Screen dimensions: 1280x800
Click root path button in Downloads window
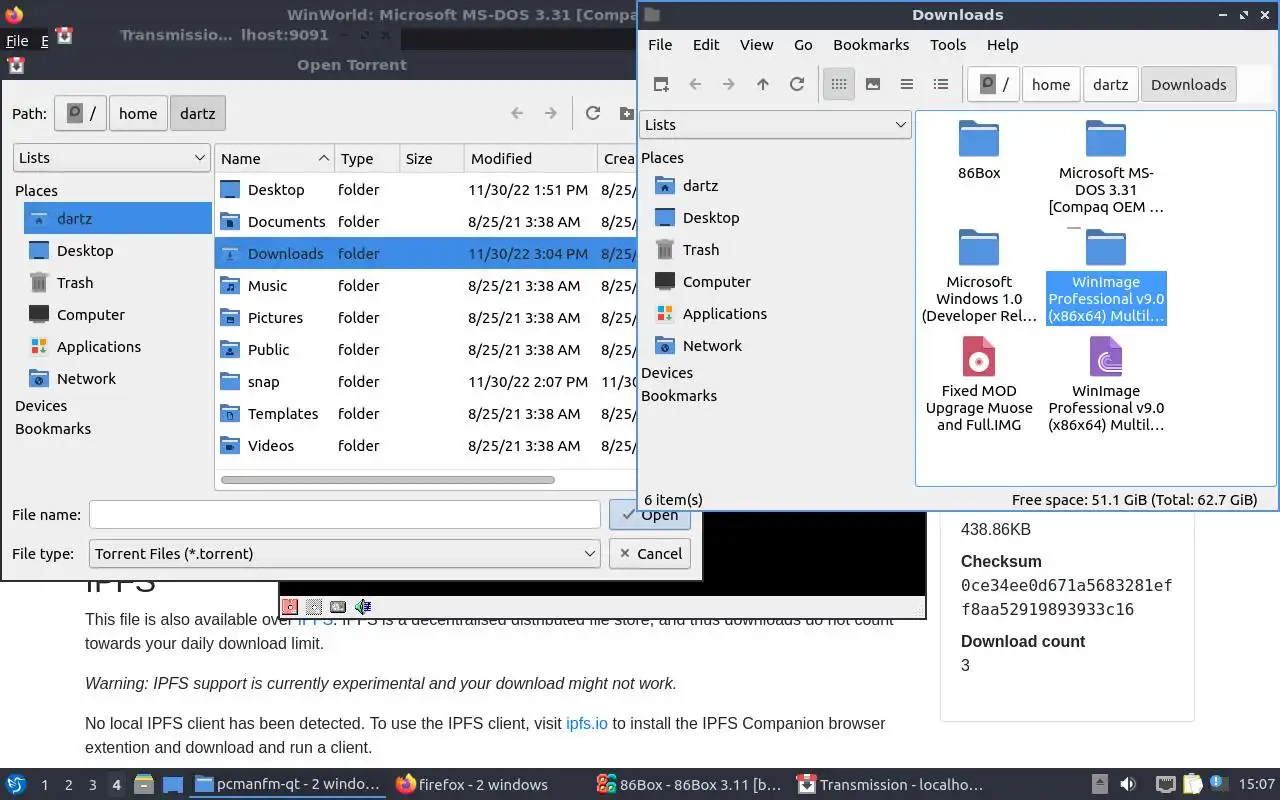[x=994, y=84]
